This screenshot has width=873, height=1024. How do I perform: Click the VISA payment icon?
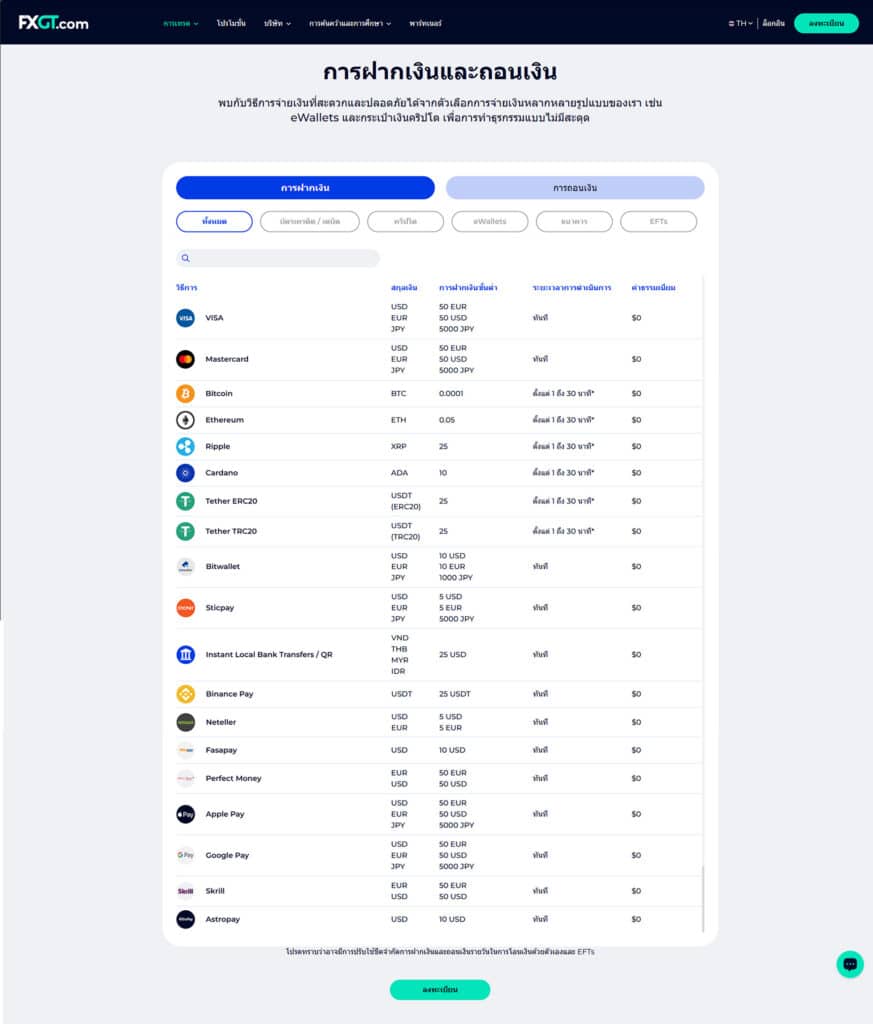click(185, 318)
